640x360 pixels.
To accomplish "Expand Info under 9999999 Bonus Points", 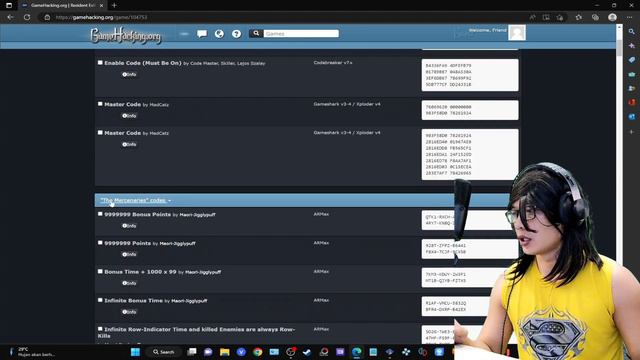I will click(x=129, y=226).
